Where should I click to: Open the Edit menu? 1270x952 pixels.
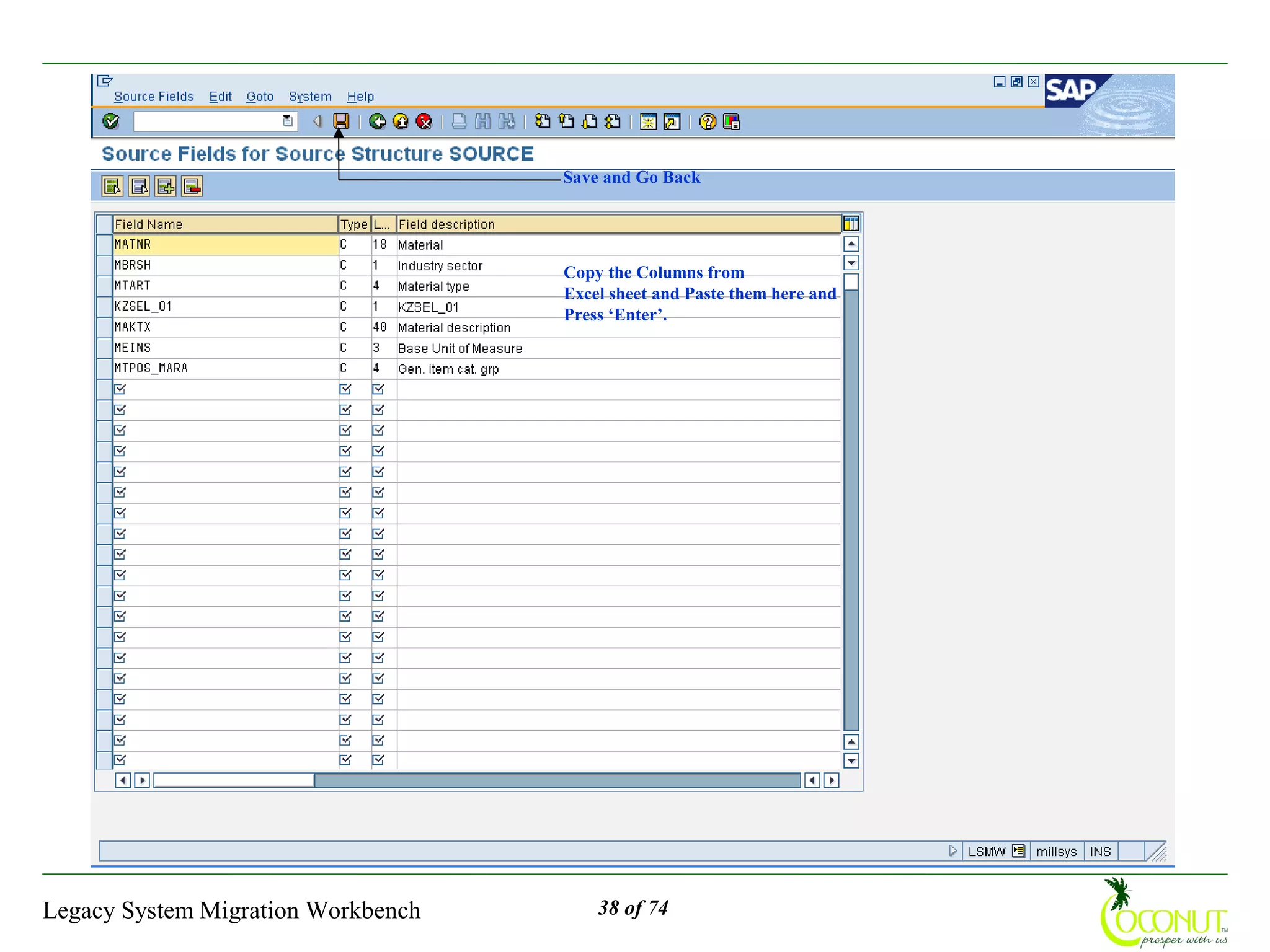coord(220,97)
